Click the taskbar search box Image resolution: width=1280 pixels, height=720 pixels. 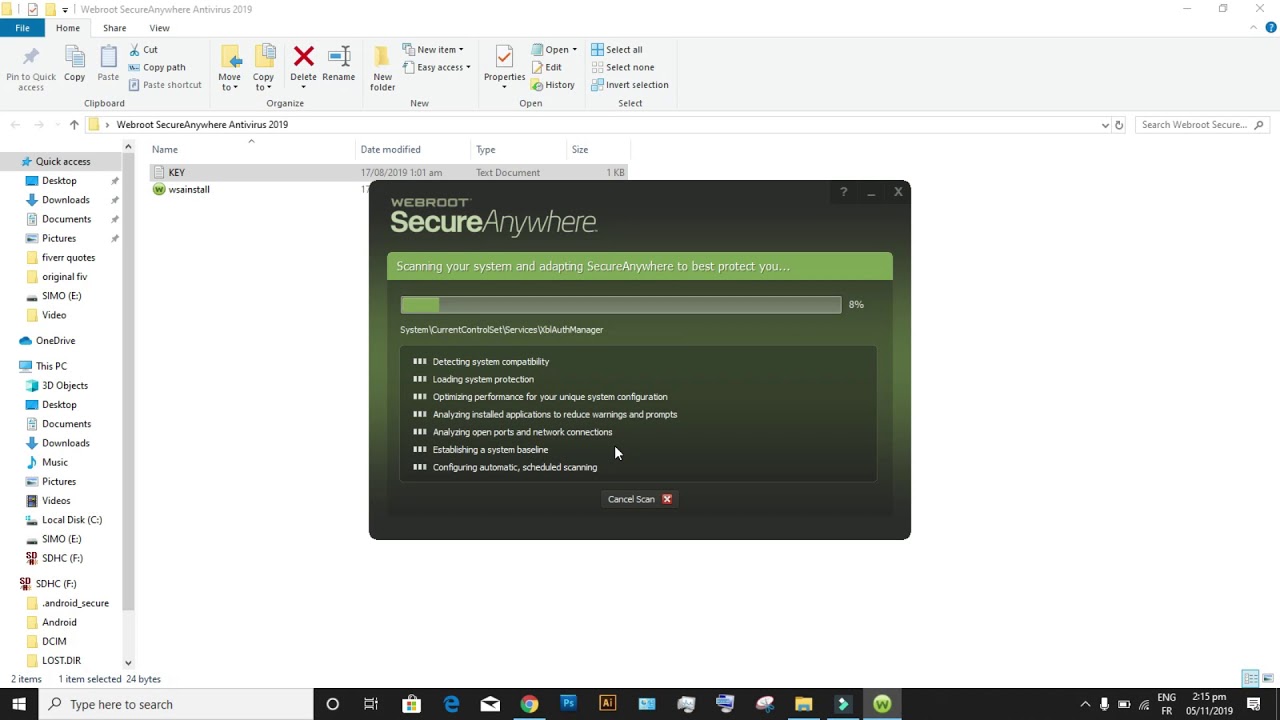(x=176, y=704)
